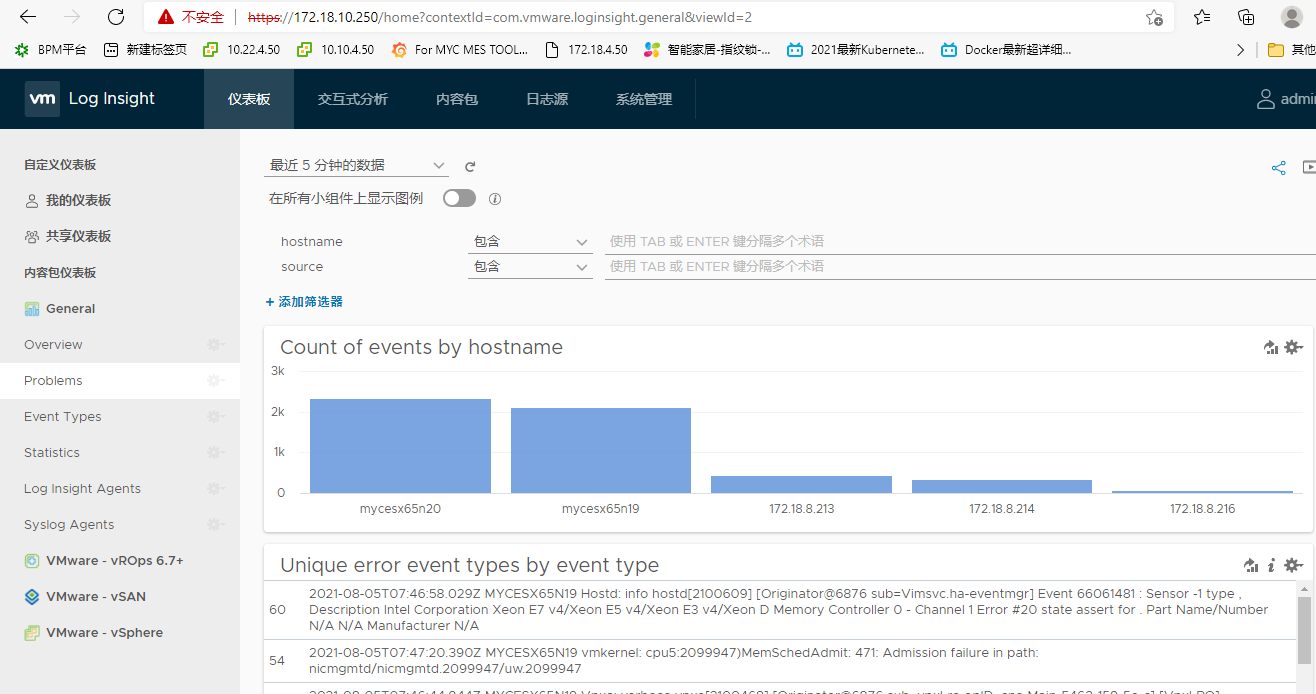
Task: Configure Unique error event types widget via gear
Action: [x=1293, y=565]
